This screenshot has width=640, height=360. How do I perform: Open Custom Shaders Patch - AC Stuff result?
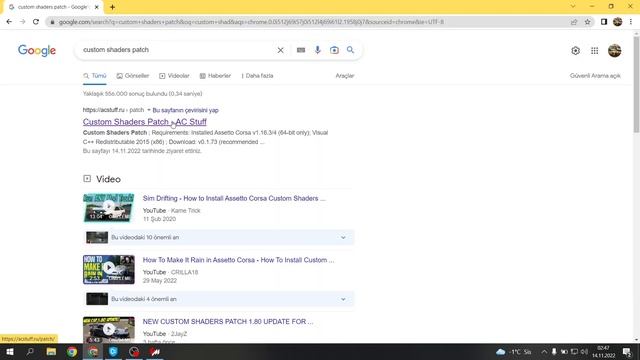coord(144,122)
